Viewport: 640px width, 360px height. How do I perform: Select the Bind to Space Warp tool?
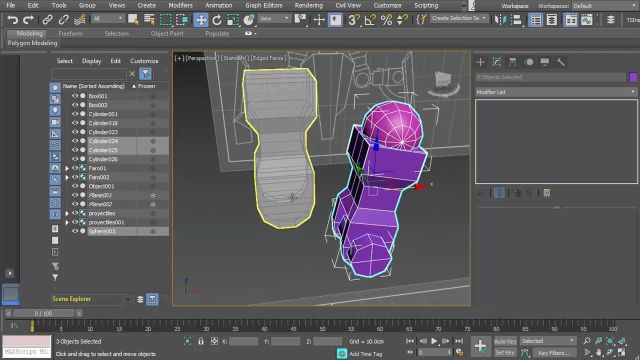(x=80, y=20)
